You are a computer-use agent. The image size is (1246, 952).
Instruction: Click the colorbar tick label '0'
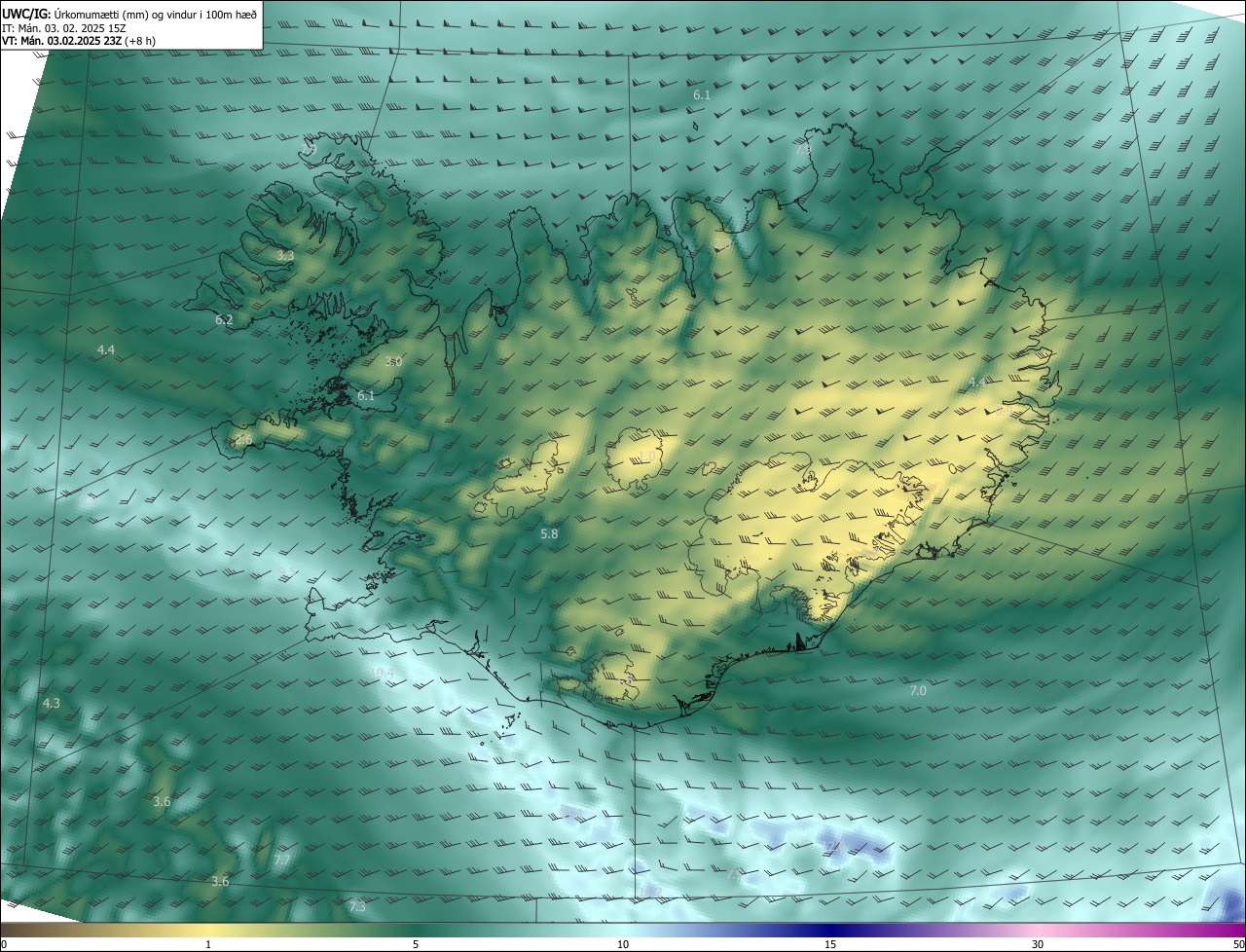[3, 944]
